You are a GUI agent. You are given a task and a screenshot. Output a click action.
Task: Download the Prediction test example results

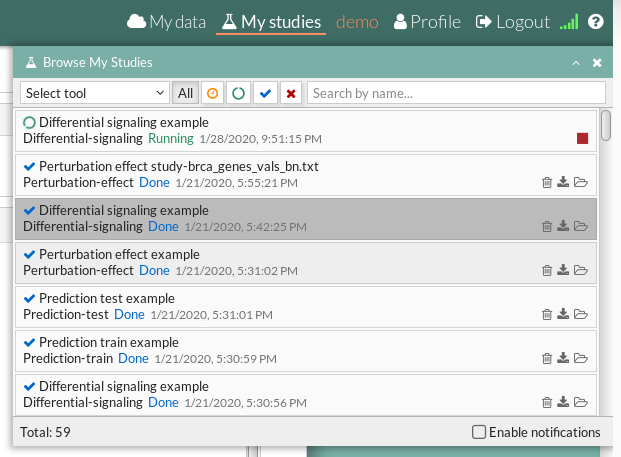[x=563, y=314]
